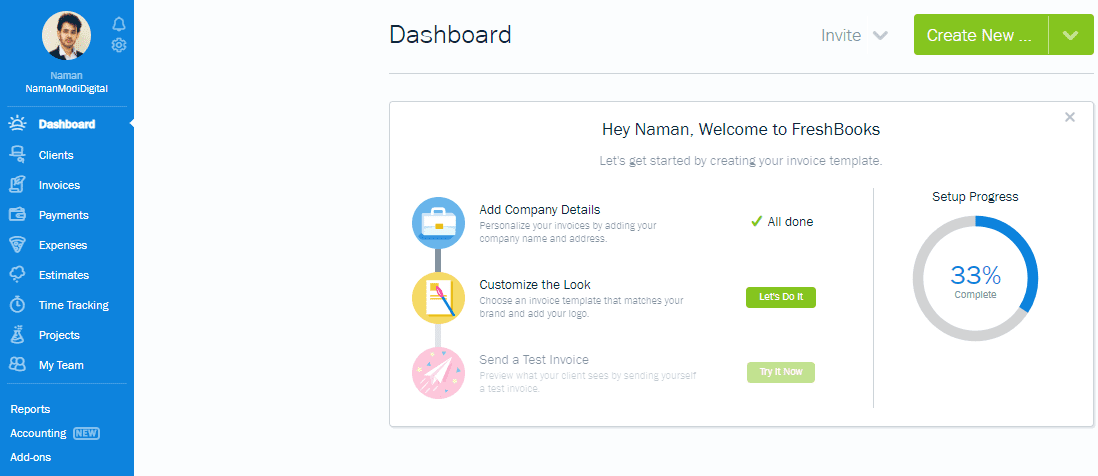This screenshot has height=476, width=1098.
Task: Click the Dashboard sunrise icon
Action: click(17, 124)
